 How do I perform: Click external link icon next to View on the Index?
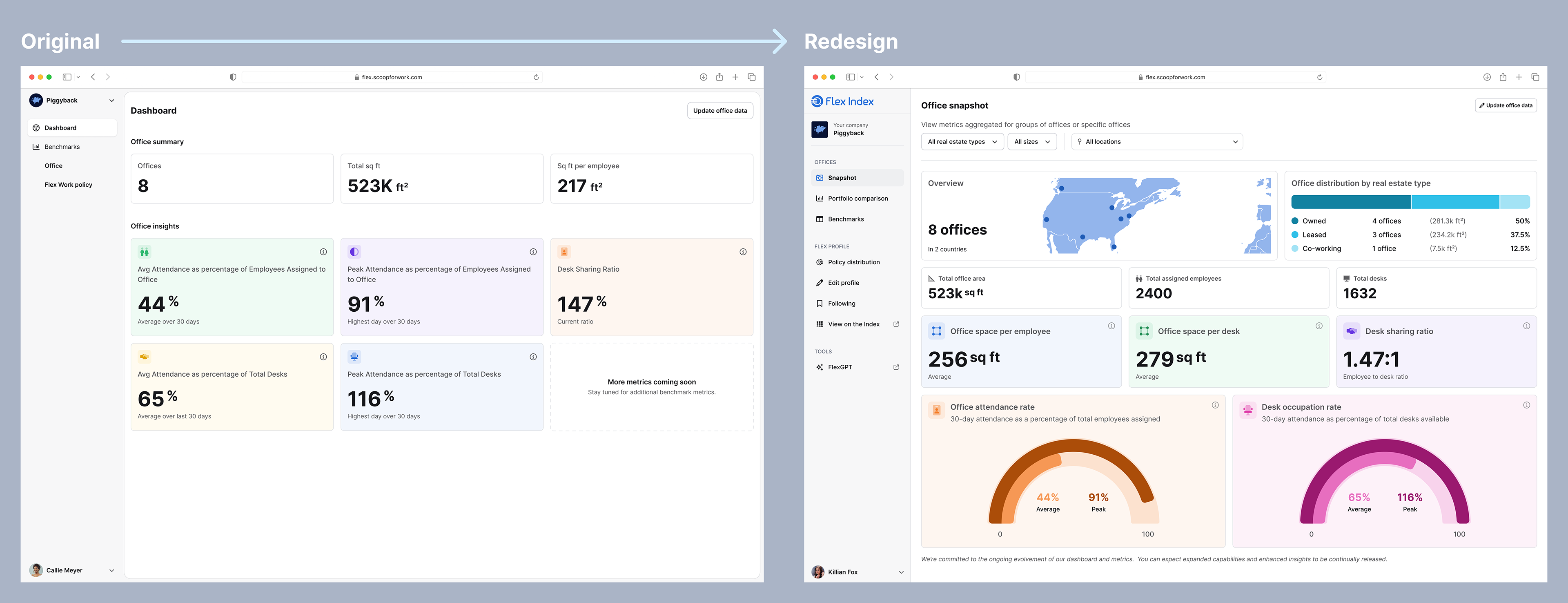tap(896, 324)
